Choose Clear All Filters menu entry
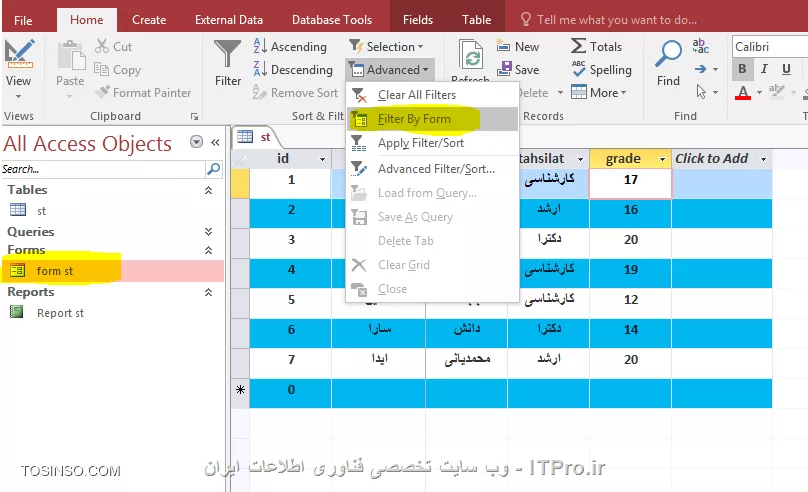This screenshot has width=808, height=492. pyautogui.click(x=433, y=95)
